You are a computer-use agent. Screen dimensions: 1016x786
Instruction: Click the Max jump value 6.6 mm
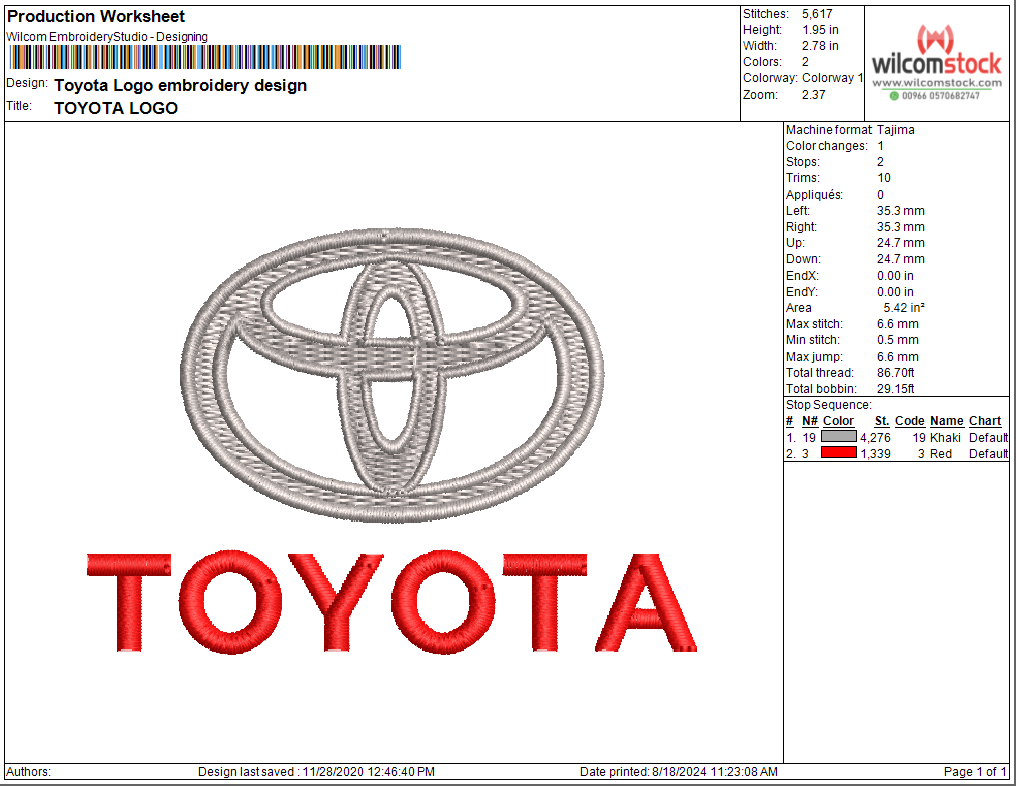(897, 356)
